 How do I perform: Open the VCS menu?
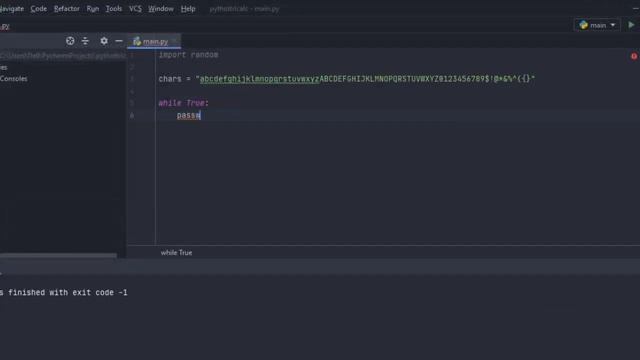coord(135,9)
